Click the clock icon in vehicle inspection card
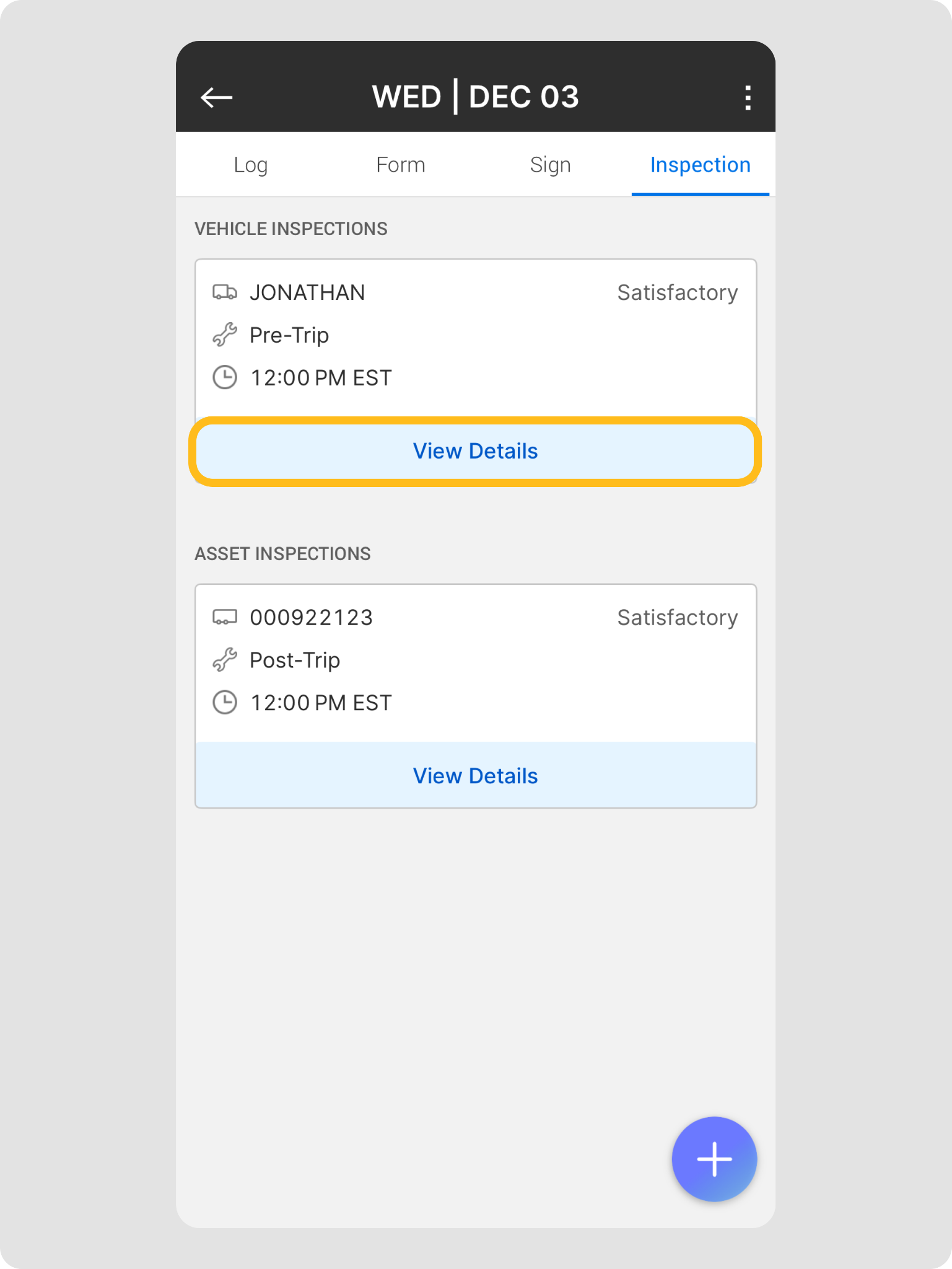 pyautogui.click(x=224, y=377)
